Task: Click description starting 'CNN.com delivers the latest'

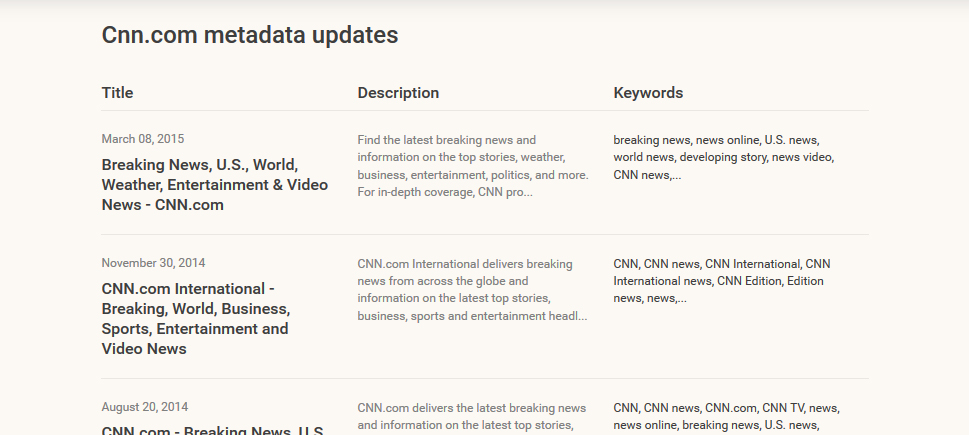Action: coord(471,408)
